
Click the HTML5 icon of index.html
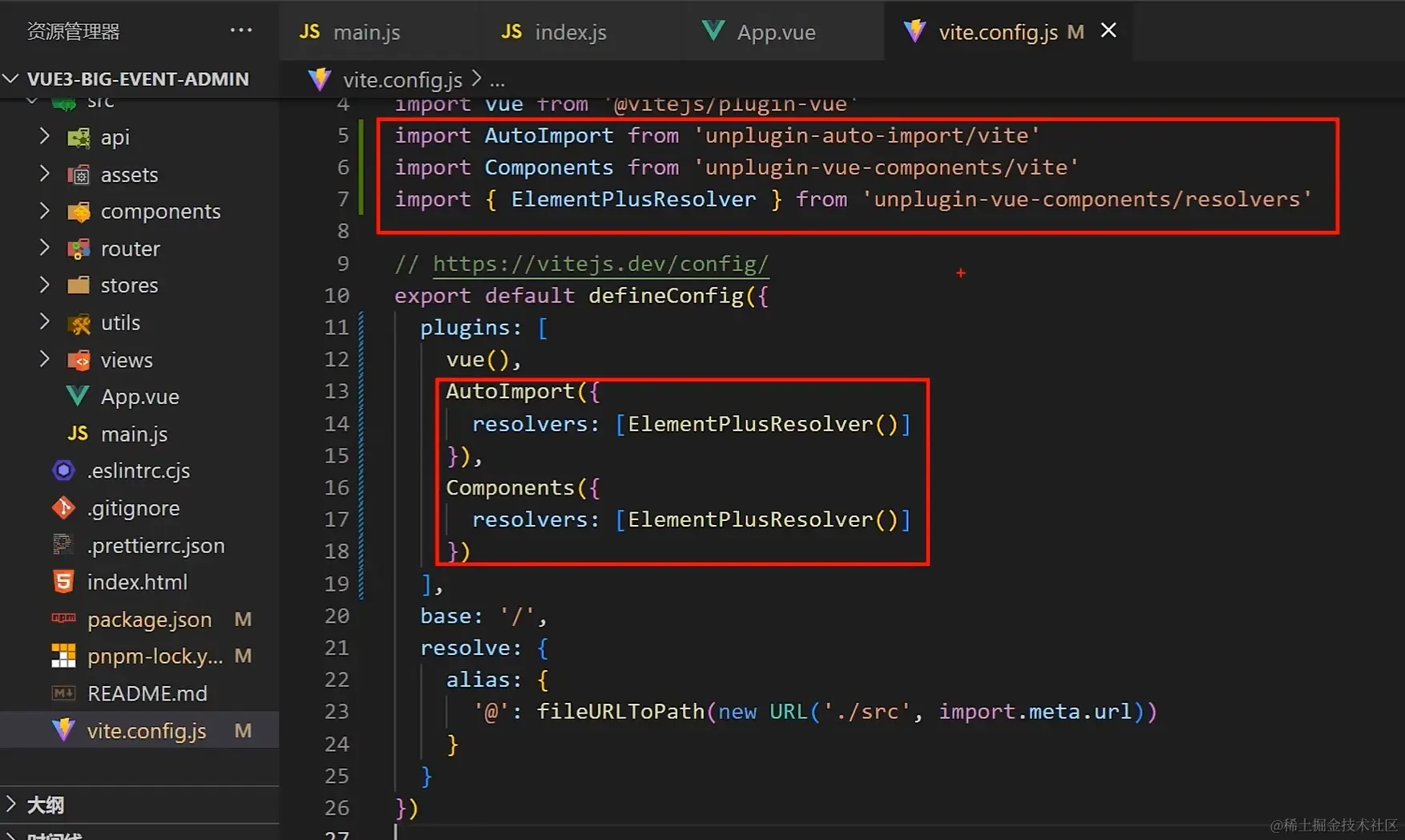click(63, 582)
